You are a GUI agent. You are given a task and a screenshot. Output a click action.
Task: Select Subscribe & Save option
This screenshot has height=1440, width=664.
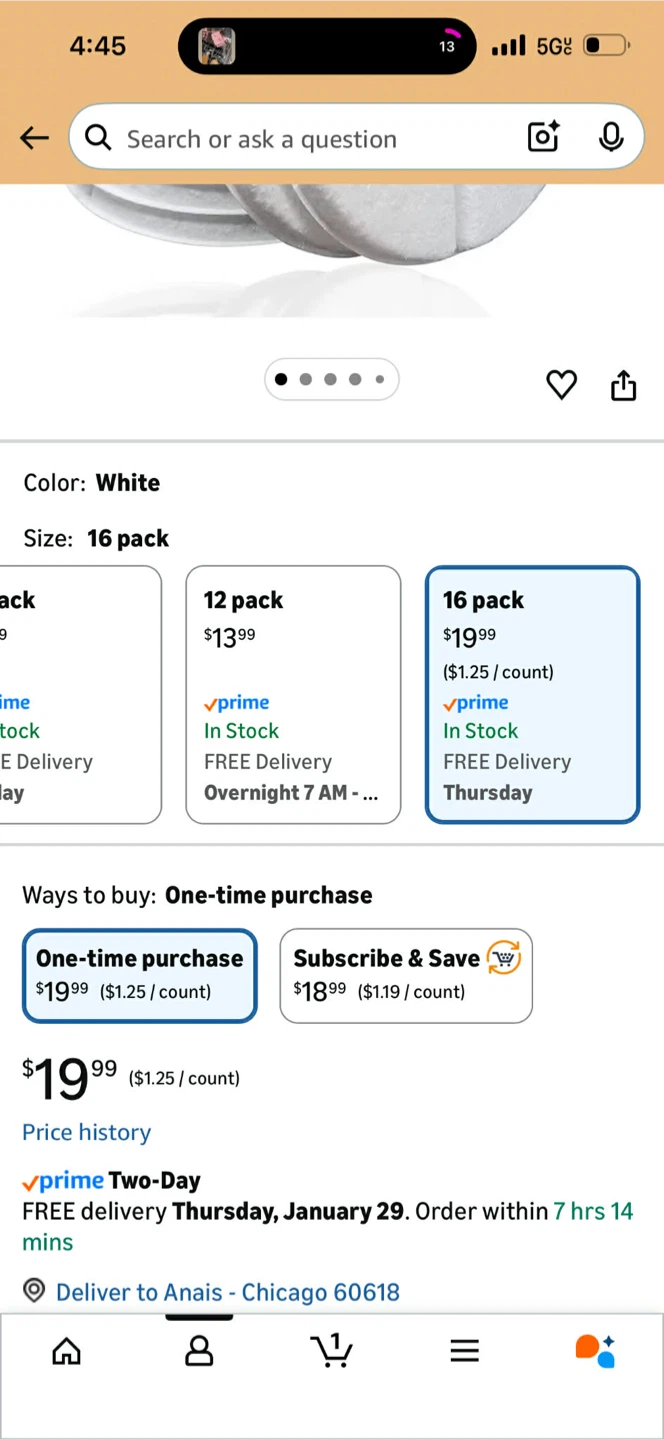pyautogui.click(x=406, y=976)
